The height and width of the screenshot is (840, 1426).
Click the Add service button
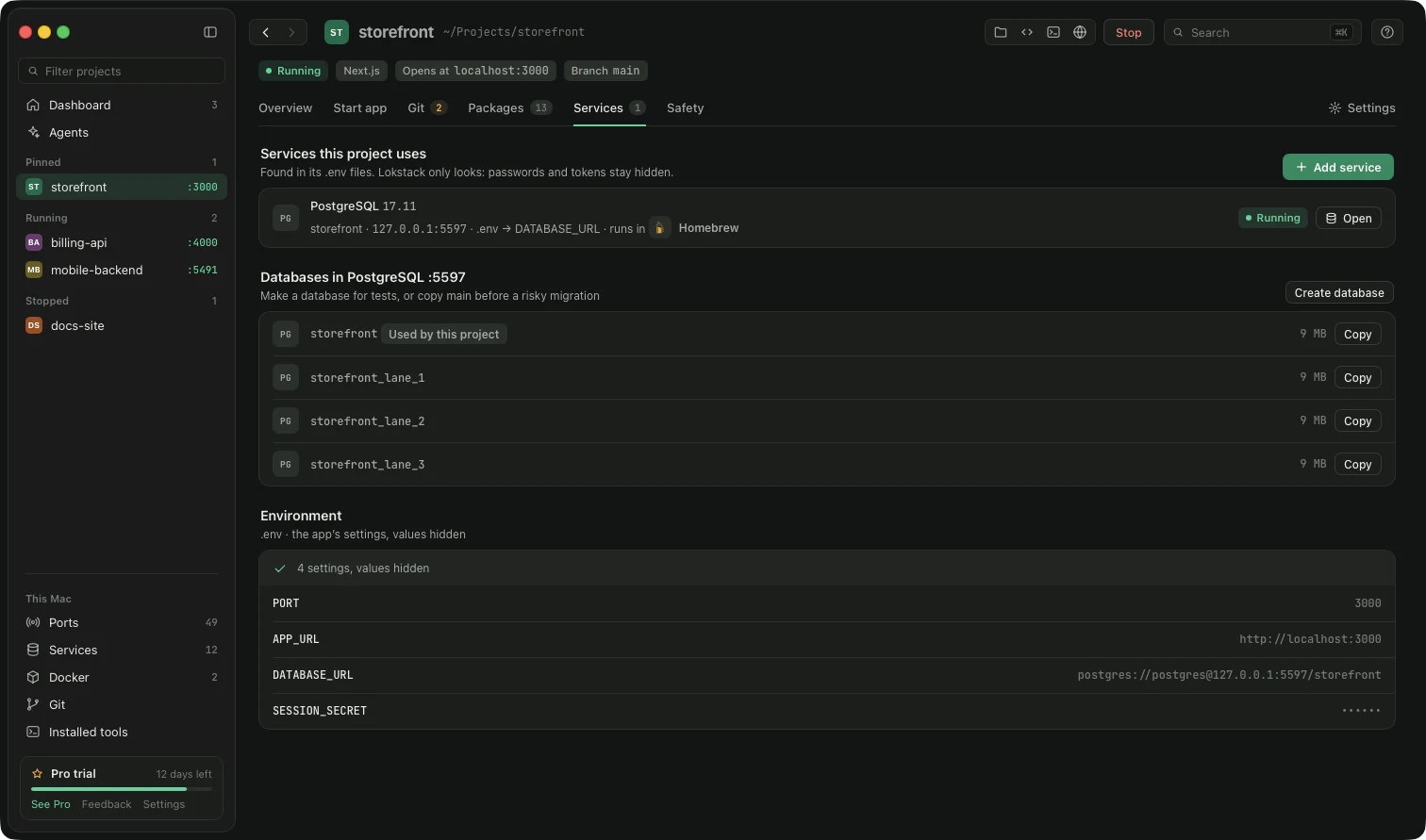1337,167
